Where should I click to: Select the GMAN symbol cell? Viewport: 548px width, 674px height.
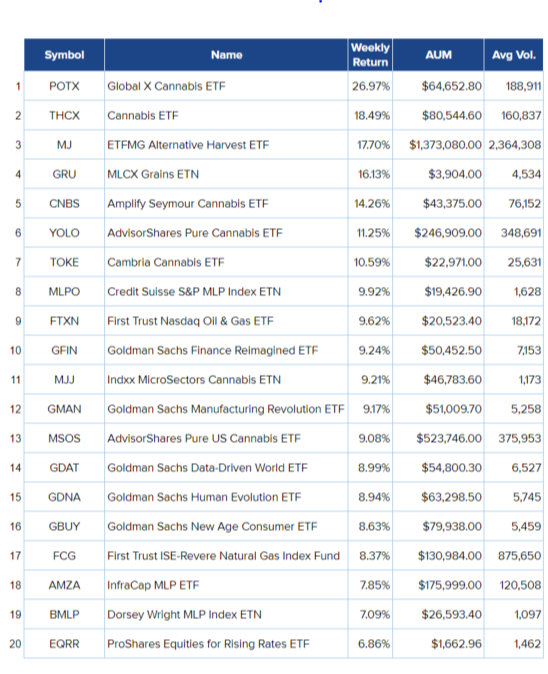pyautogui.click(x=64, y=409)
